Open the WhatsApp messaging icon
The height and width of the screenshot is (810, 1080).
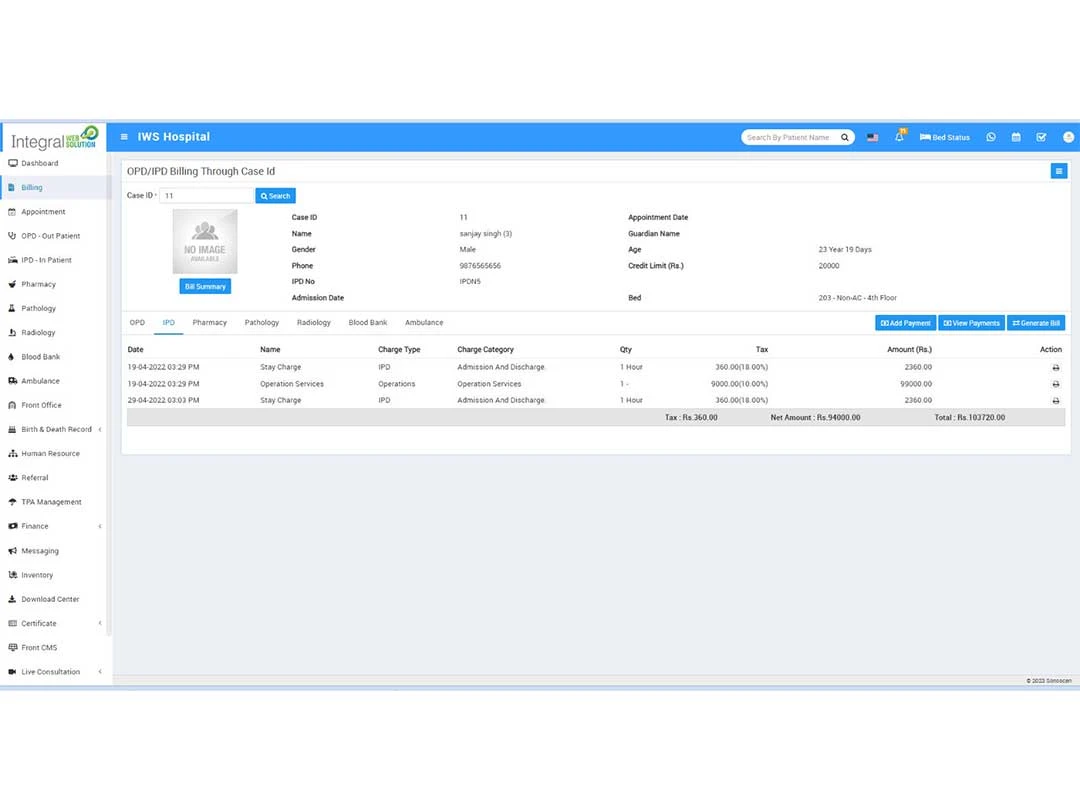(x=990, y=137)
